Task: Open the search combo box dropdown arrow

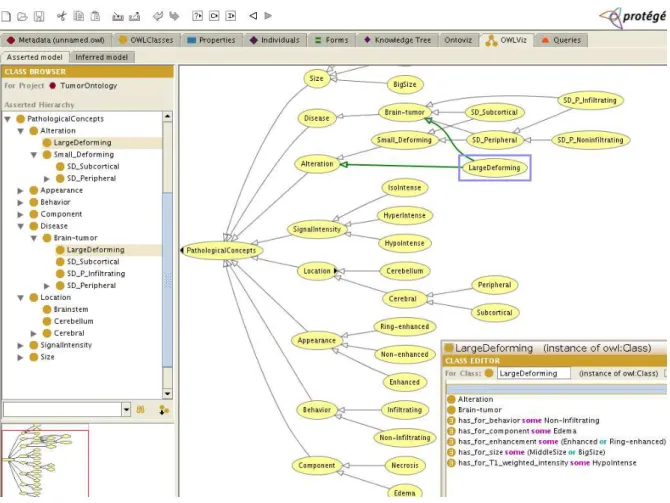Action: 126,410
